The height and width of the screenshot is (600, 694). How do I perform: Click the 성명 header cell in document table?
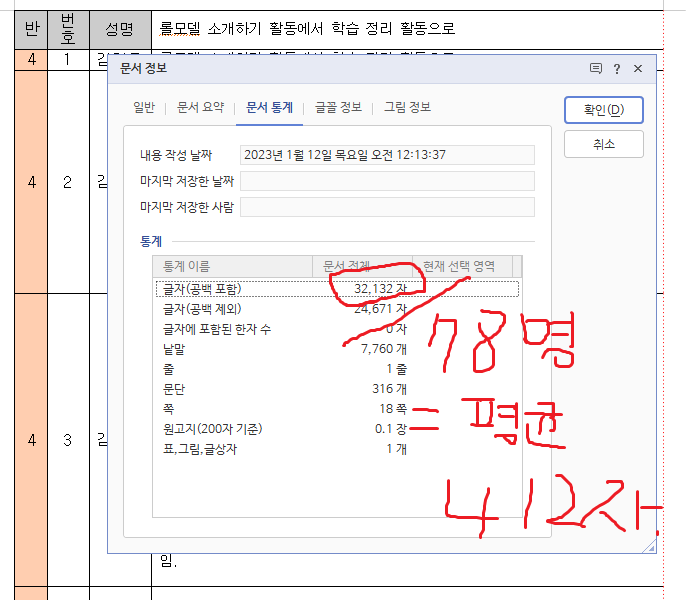[x=120, y=30]
